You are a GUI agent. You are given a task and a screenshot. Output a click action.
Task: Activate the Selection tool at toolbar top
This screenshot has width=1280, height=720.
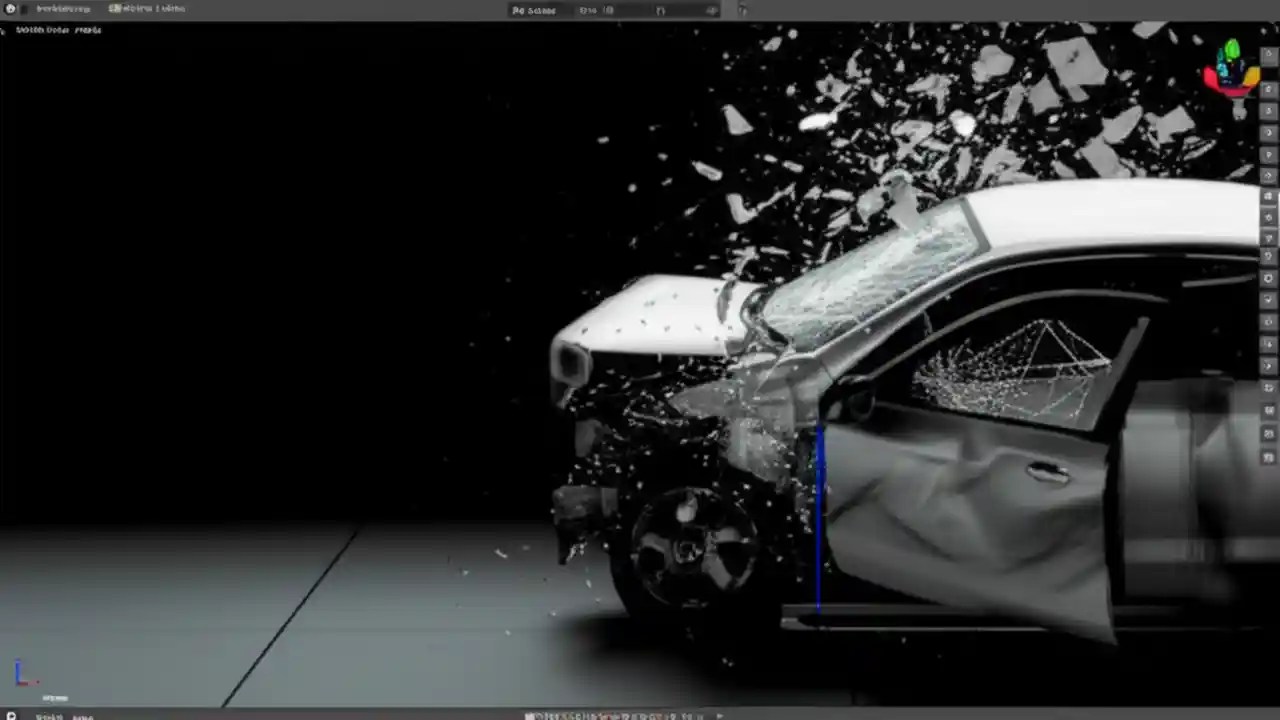(x=1268, y=56)
